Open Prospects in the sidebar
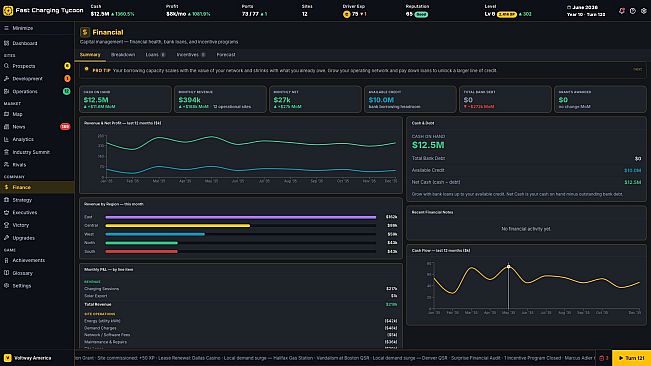651x366 pixels. 37,66
